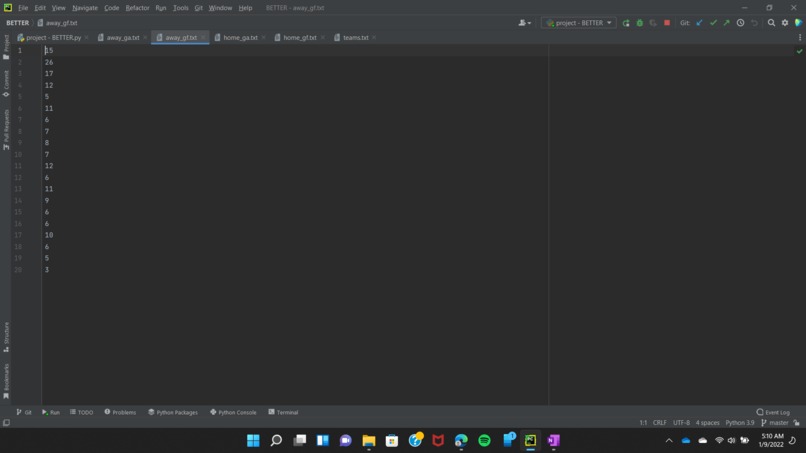Open the Navigate menu
This screenshot has height=453, width=806.
point(85,8)
